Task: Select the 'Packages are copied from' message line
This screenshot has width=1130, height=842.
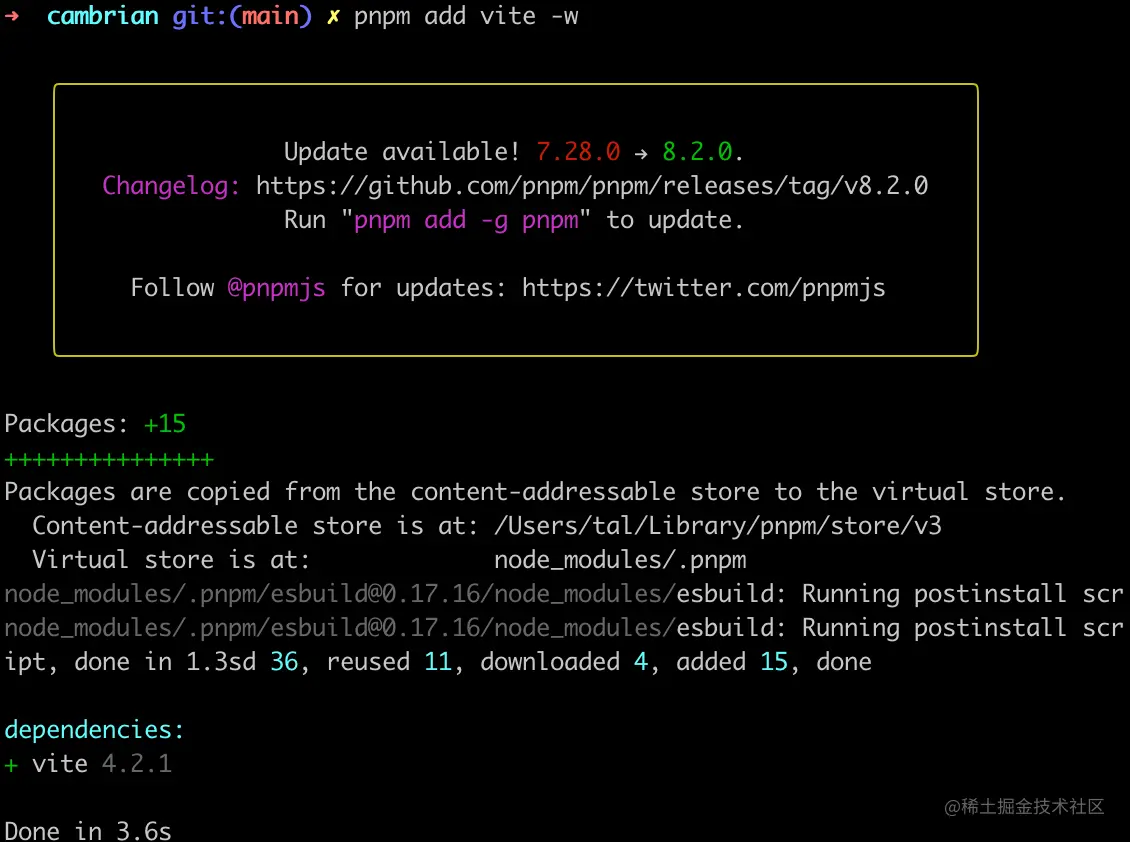Action: pyautogui.click(x=535, y=492)
